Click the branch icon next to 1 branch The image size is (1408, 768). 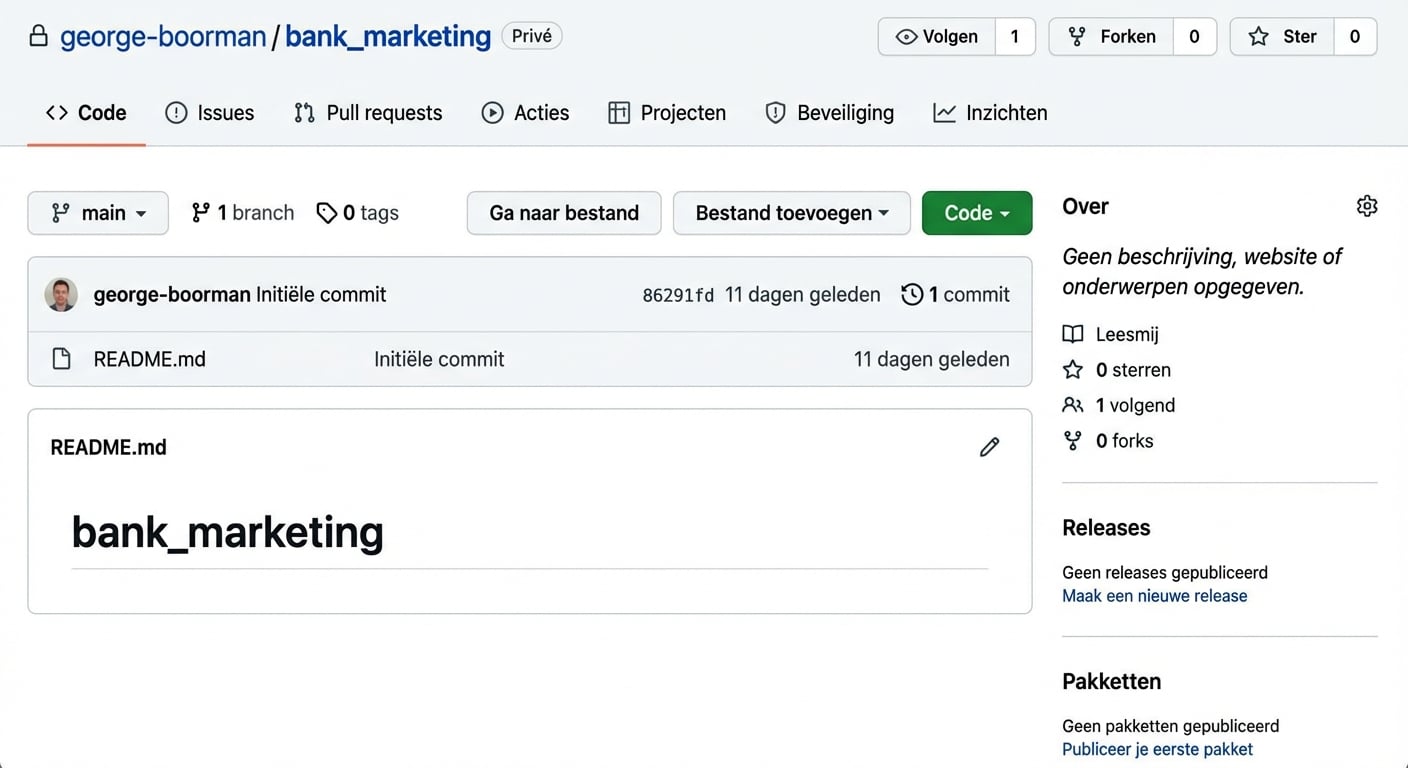[x=200, y=212]
